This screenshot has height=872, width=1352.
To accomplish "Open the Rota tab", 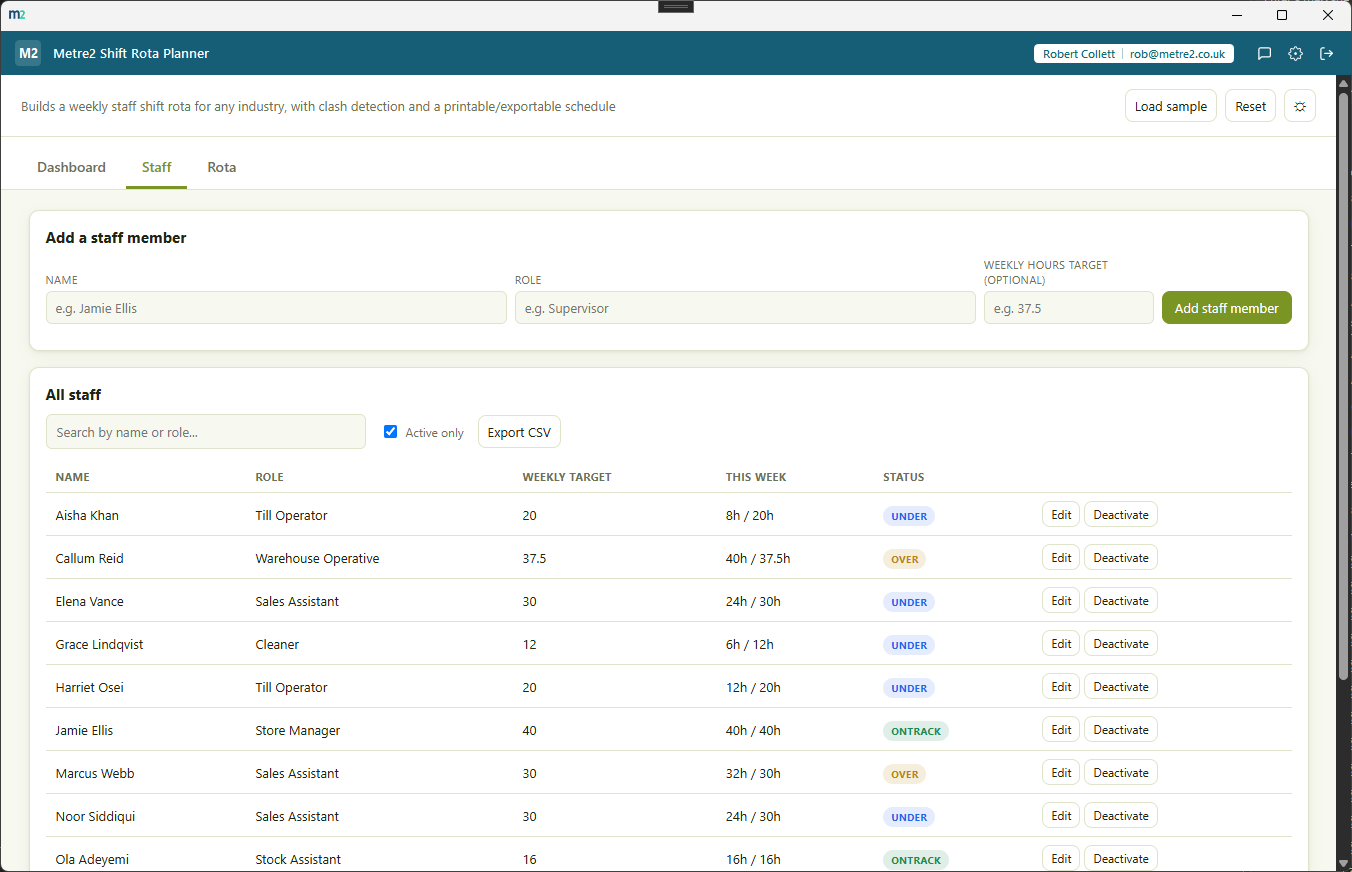I will coord(222,167).
